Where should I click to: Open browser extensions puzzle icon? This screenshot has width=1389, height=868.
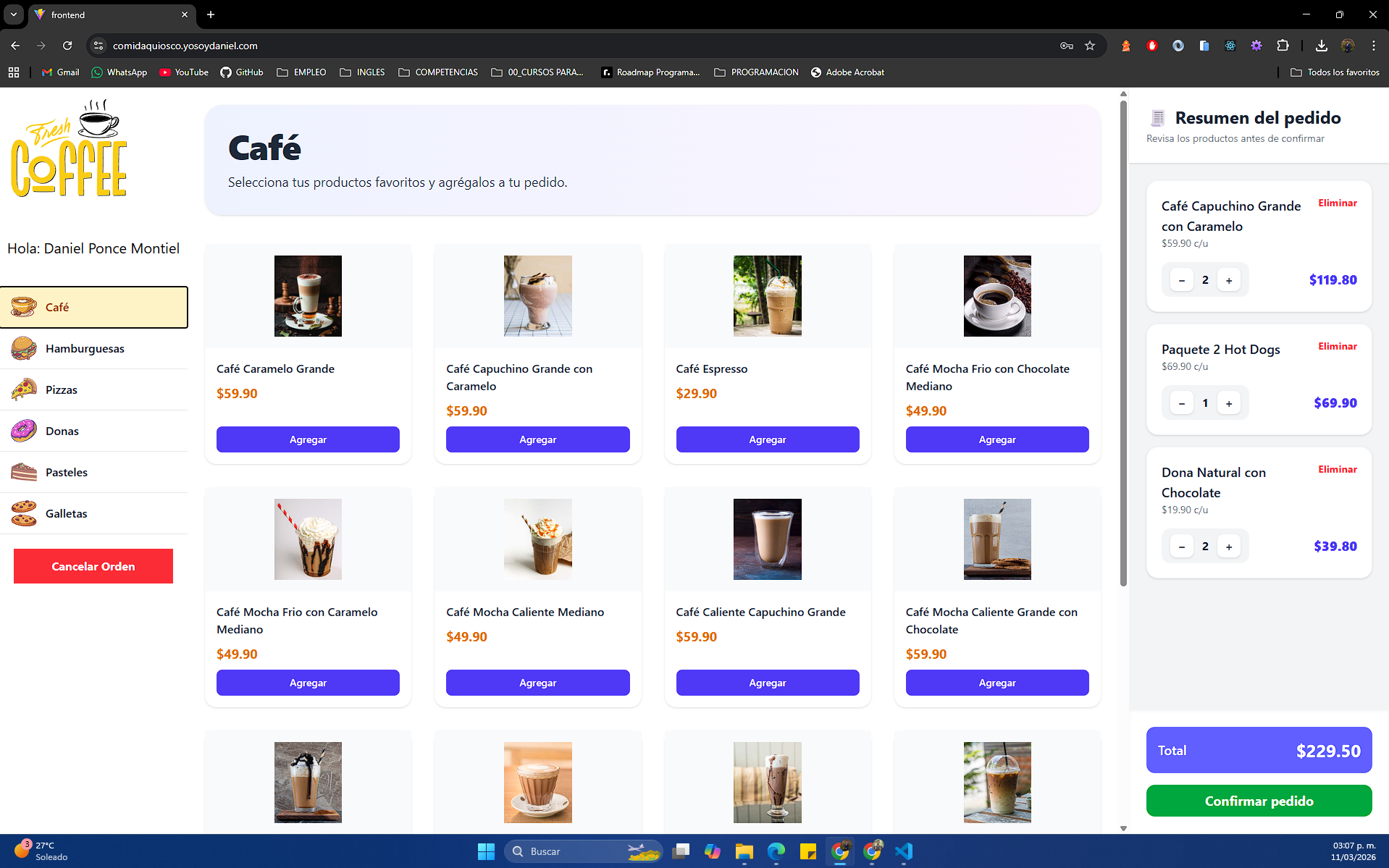coord(1283,46)
